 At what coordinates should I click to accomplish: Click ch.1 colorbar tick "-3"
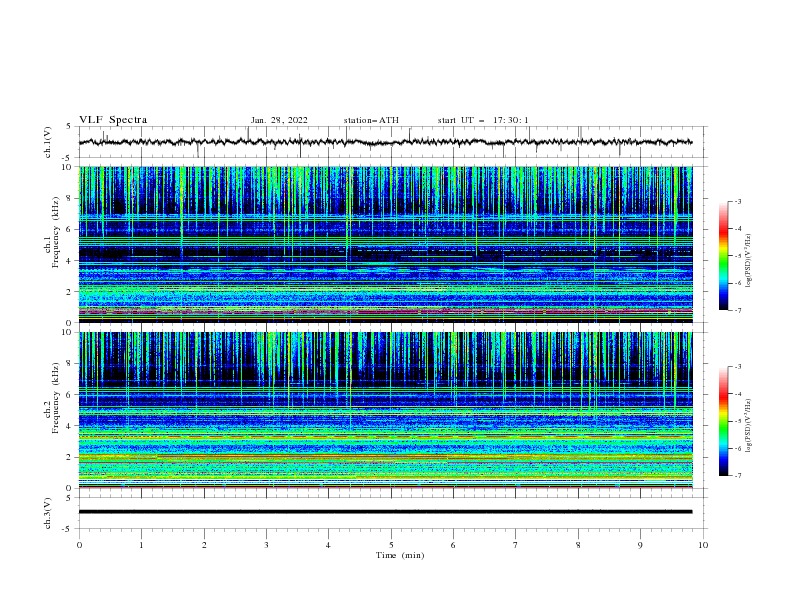[737, 202]
